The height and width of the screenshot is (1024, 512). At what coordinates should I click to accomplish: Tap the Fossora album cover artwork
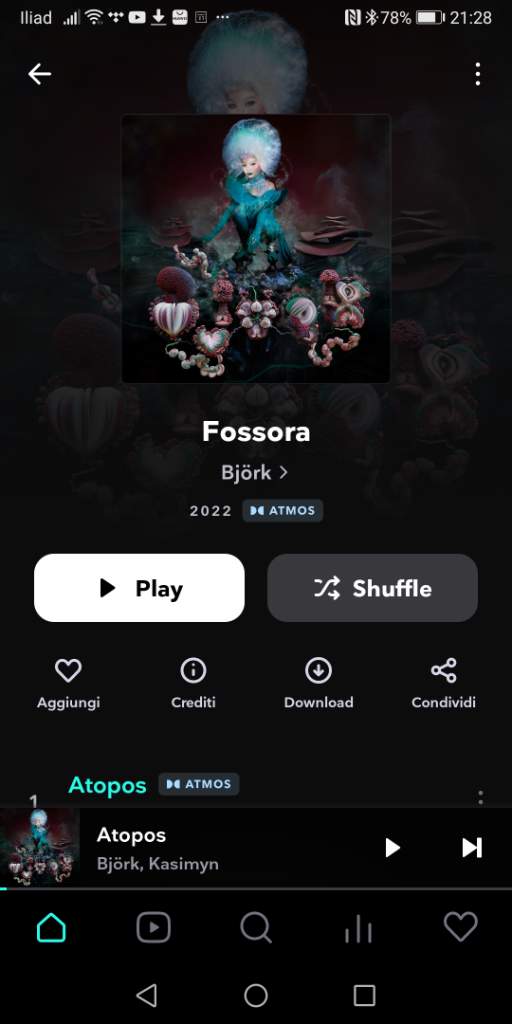click(256, 248)
